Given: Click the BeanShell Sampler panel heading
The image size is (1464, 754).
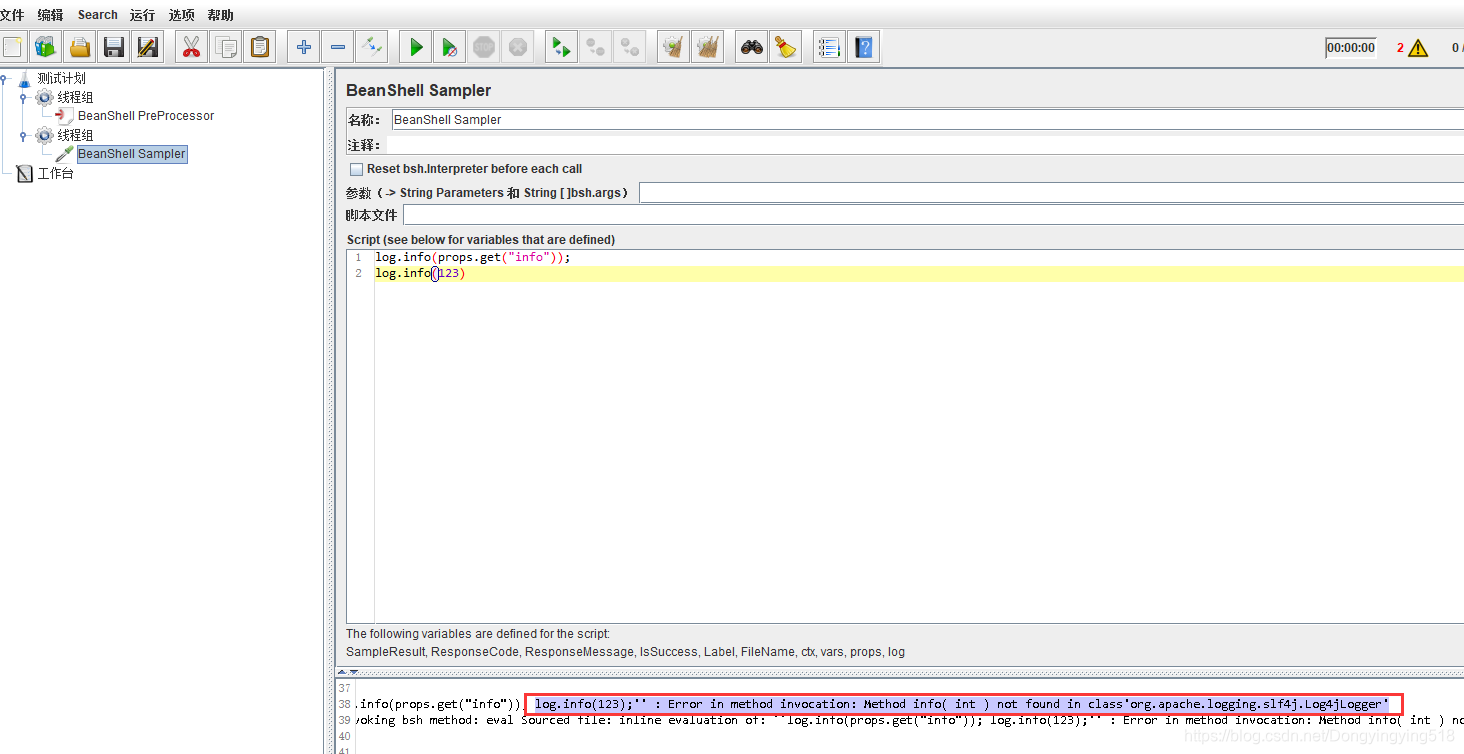Looking at the screenshot, I should pos(418,90).
